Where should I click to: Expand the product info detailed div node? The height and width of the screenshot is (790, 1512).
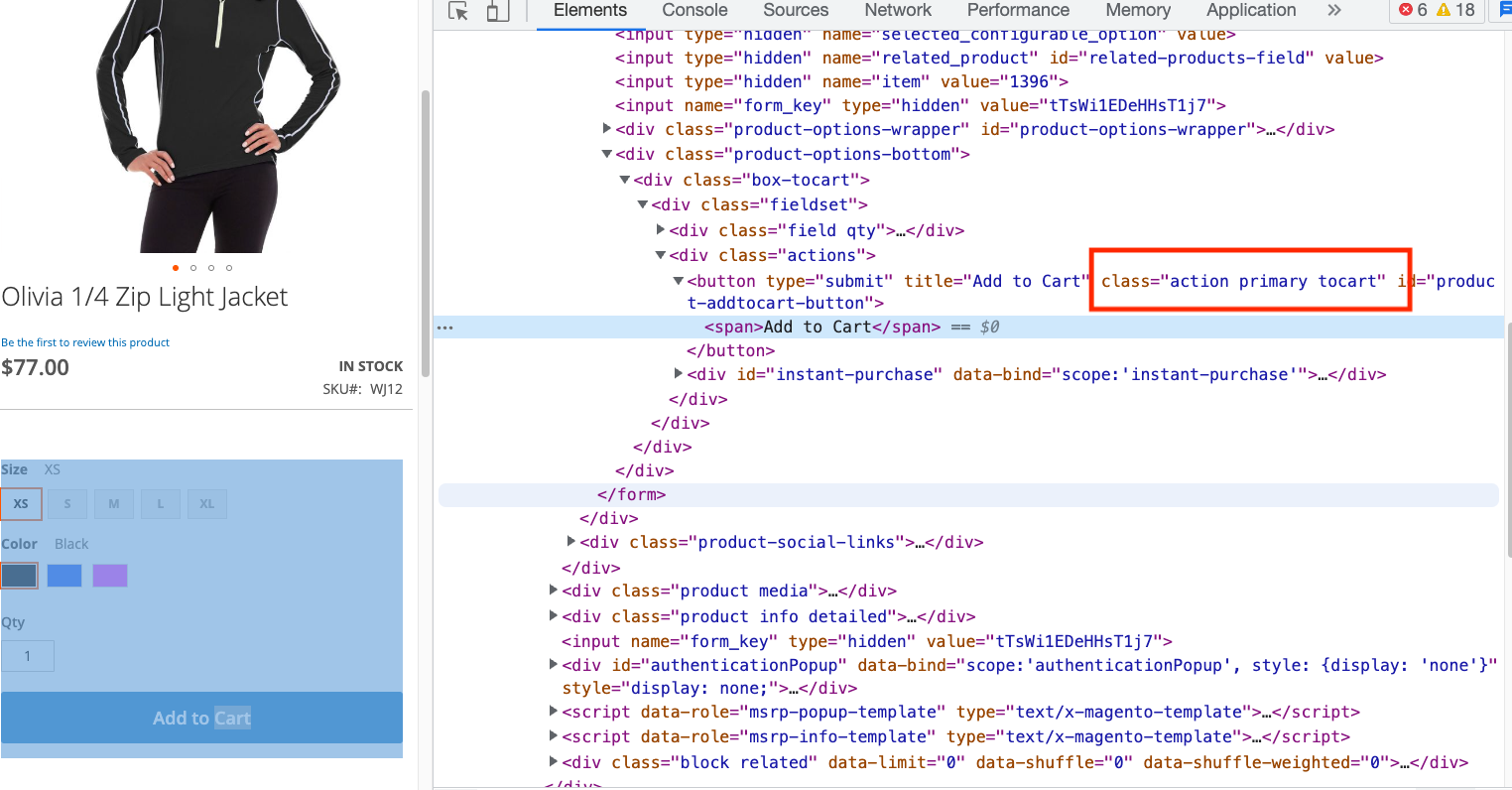click(554, 615)
